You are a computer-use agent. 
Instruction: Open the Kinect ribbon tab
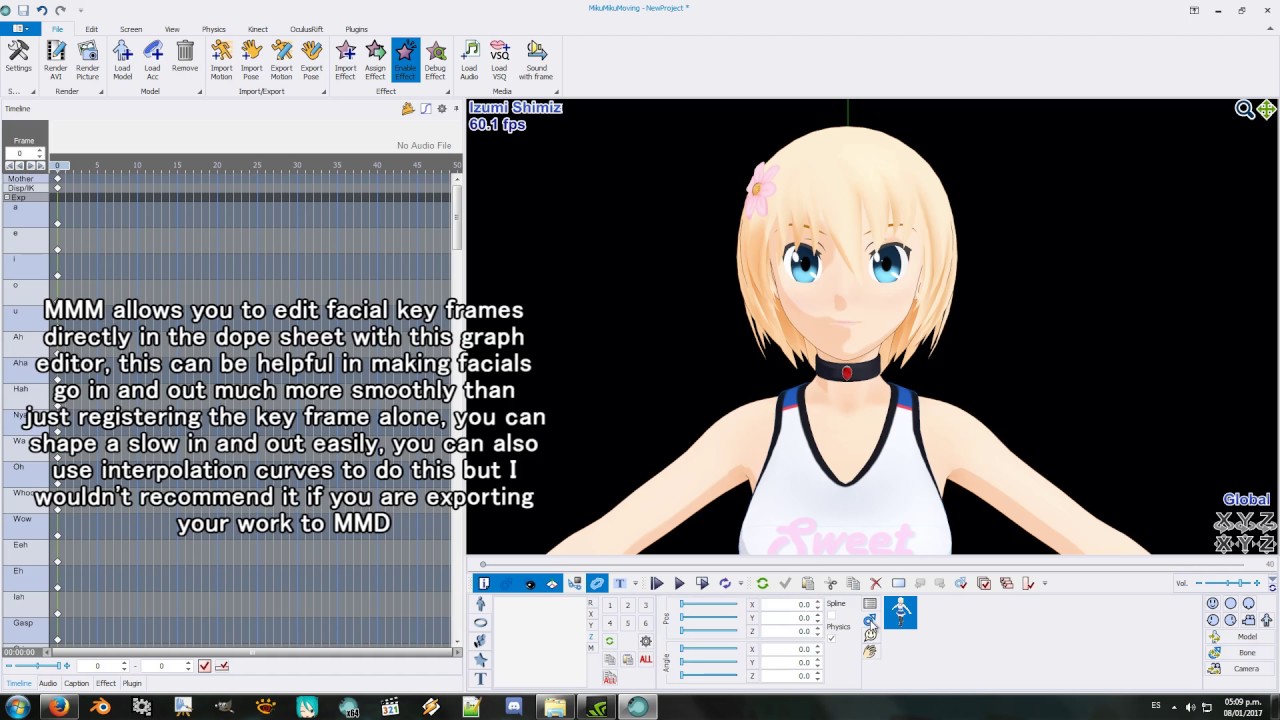(x=257, y=29)
